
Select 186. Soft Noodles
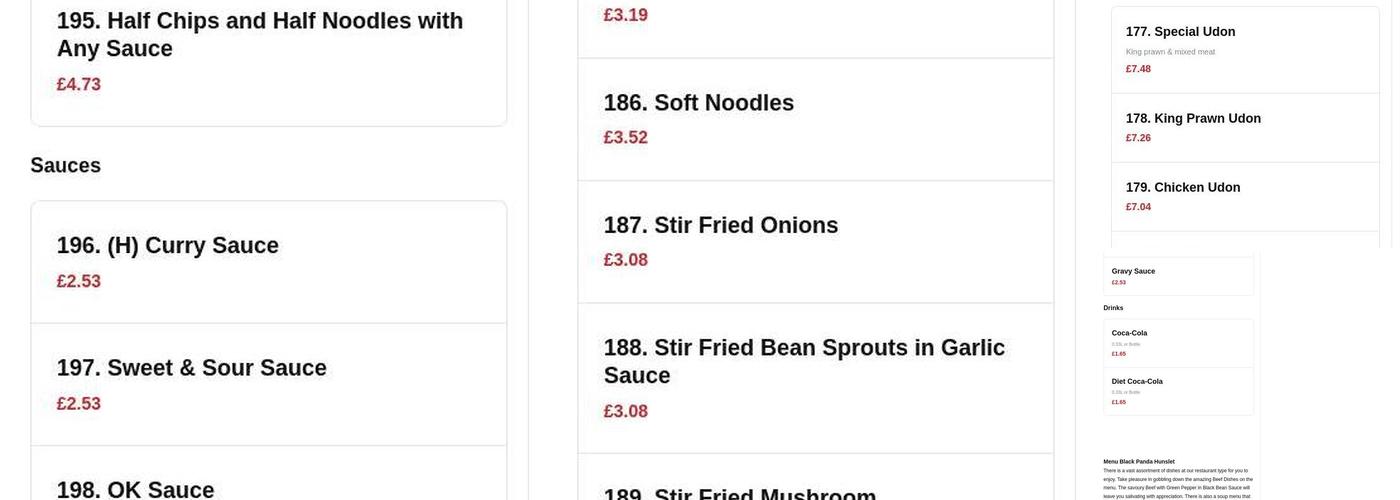[699, 103]
